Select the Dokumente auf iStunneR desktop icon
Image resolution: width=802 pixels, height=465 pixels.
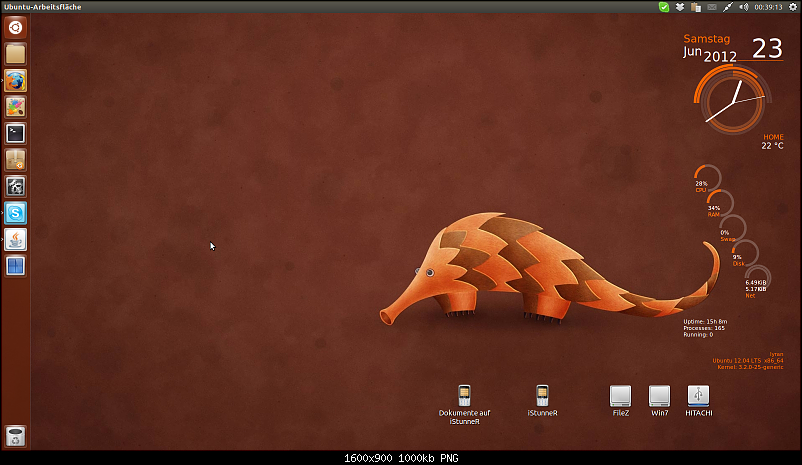click(464, 405)
